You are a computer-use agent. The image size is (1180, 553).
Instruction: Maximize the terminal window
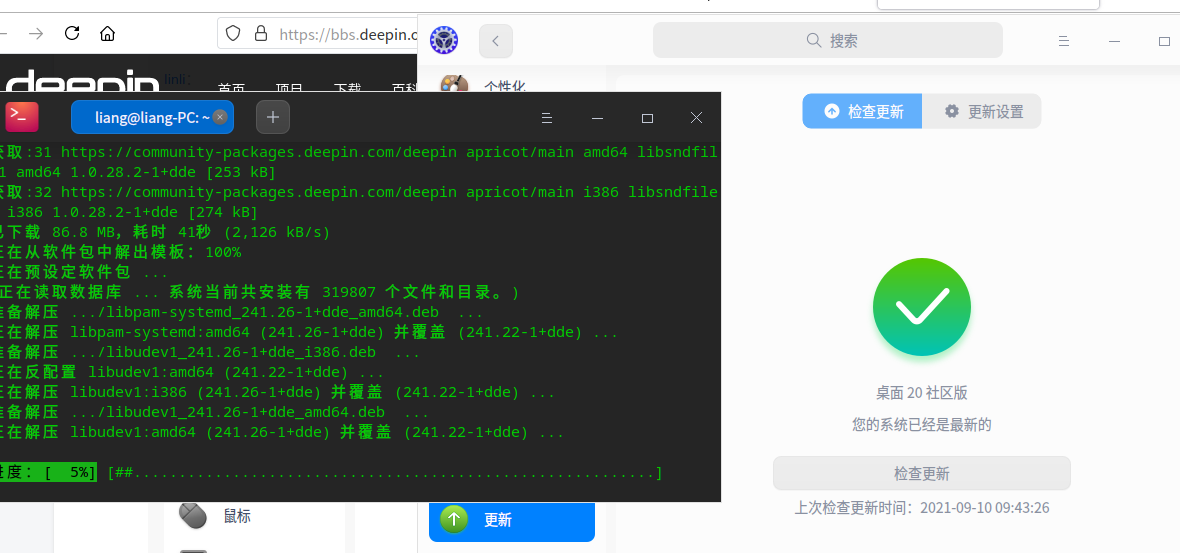click(x=647, y=118)
